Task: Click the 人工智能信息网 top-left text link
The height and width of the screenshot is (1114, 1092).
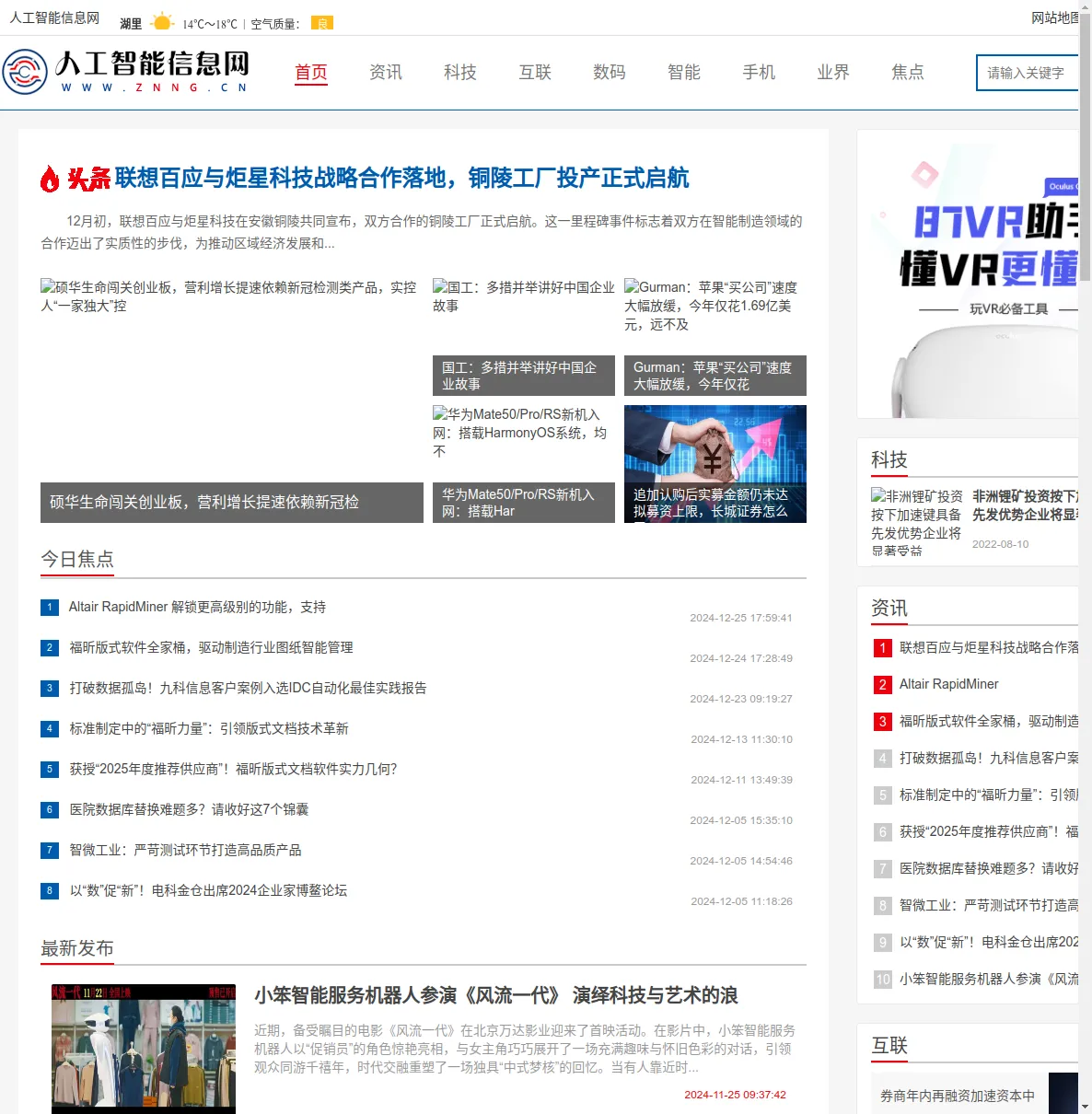Action: point(54,17)
